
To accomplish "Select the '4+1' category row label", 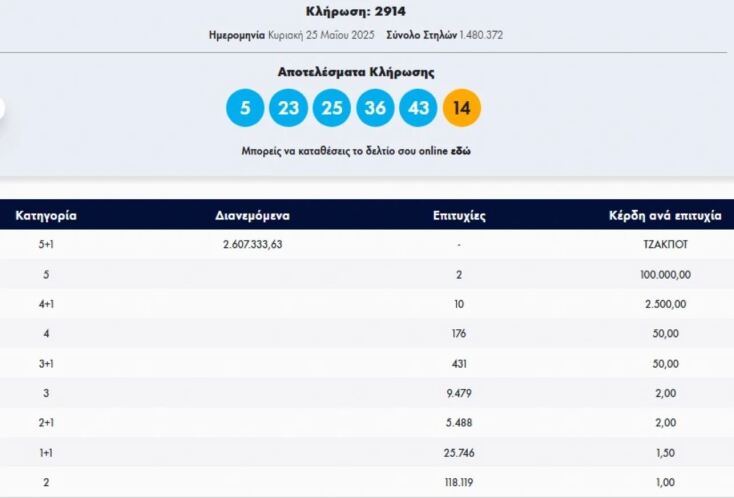I will pos(46,302).
